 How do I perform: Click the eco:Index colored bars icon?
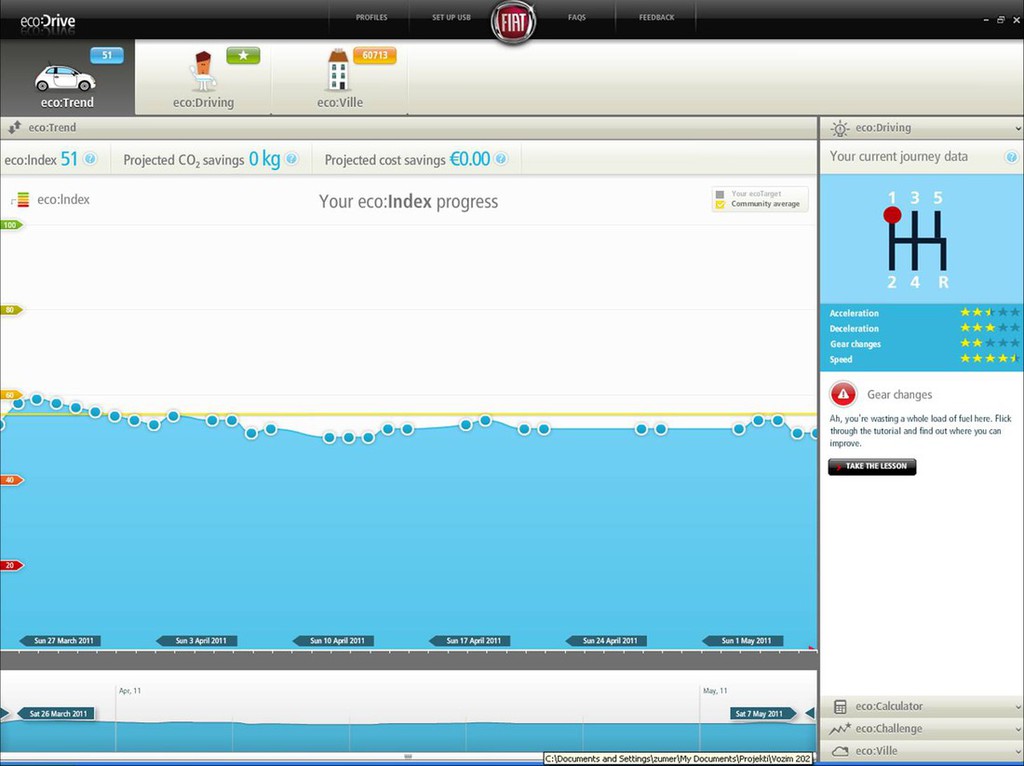point(22,200)
